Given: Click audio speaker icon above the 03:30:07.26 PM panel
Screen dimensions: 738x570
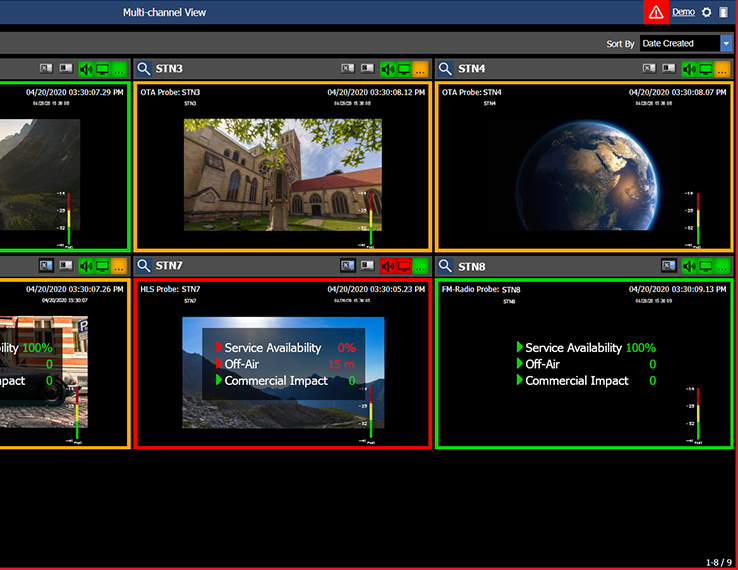Looking at the screenshot, I should 86,266.
